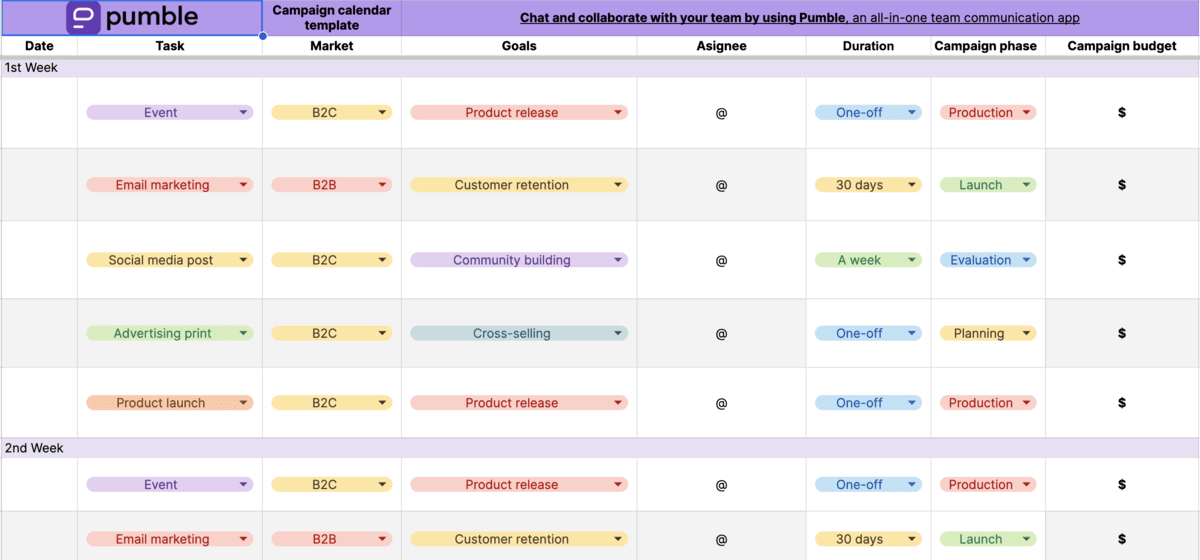This screenshot has width=1200, height=560.
Task: Open the A week duration dropdown
Action: [868, 260]
